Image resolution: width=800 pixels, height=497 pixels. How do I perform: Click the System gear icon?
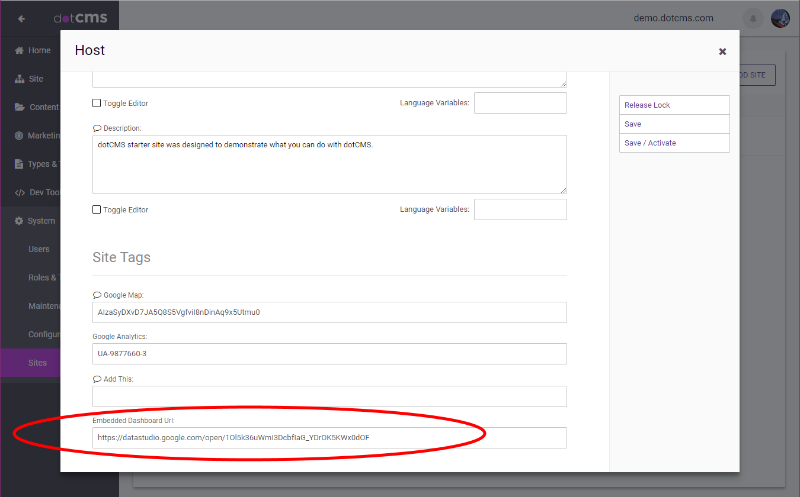click(x=19, y=221)
